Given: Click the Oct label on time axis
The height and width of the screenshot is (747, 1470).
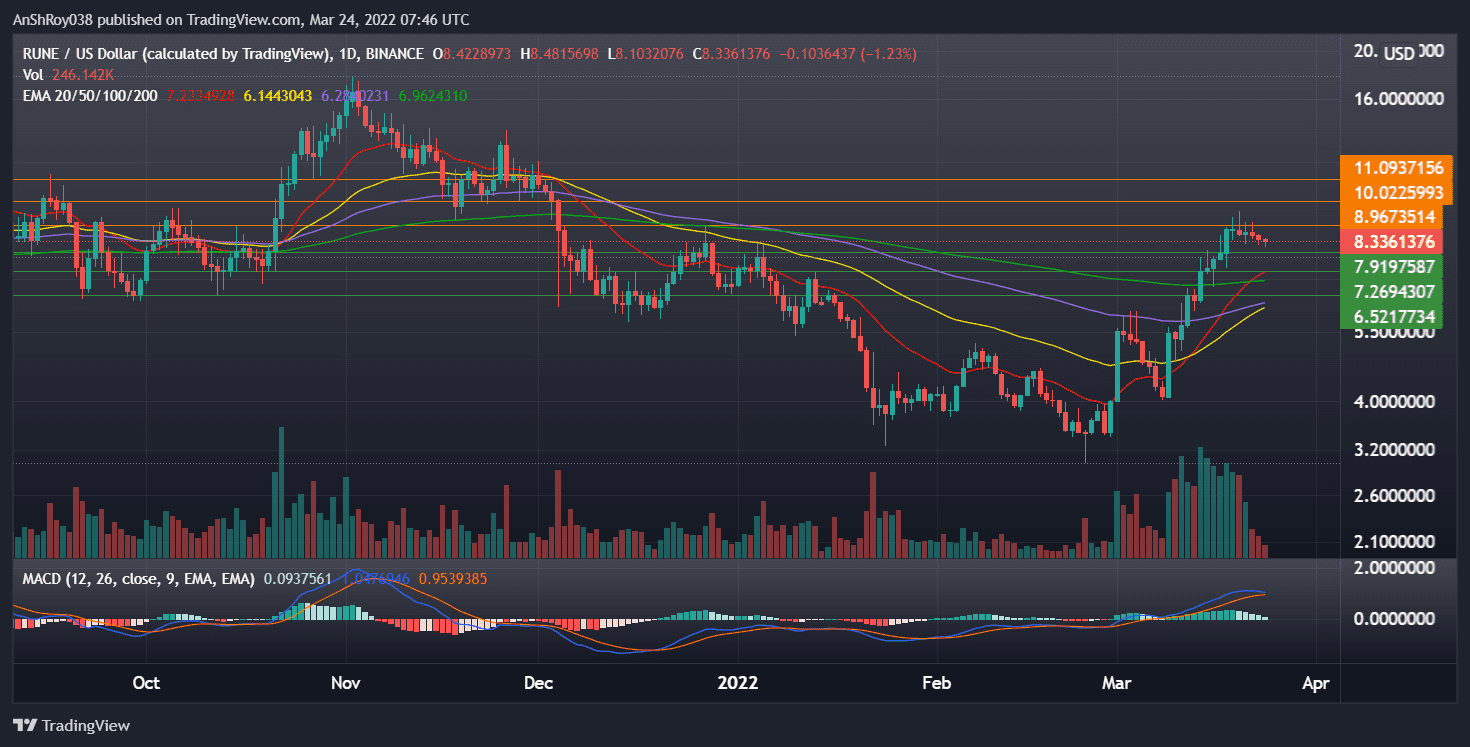Looking at the screenshot, I should pos(146,683).
